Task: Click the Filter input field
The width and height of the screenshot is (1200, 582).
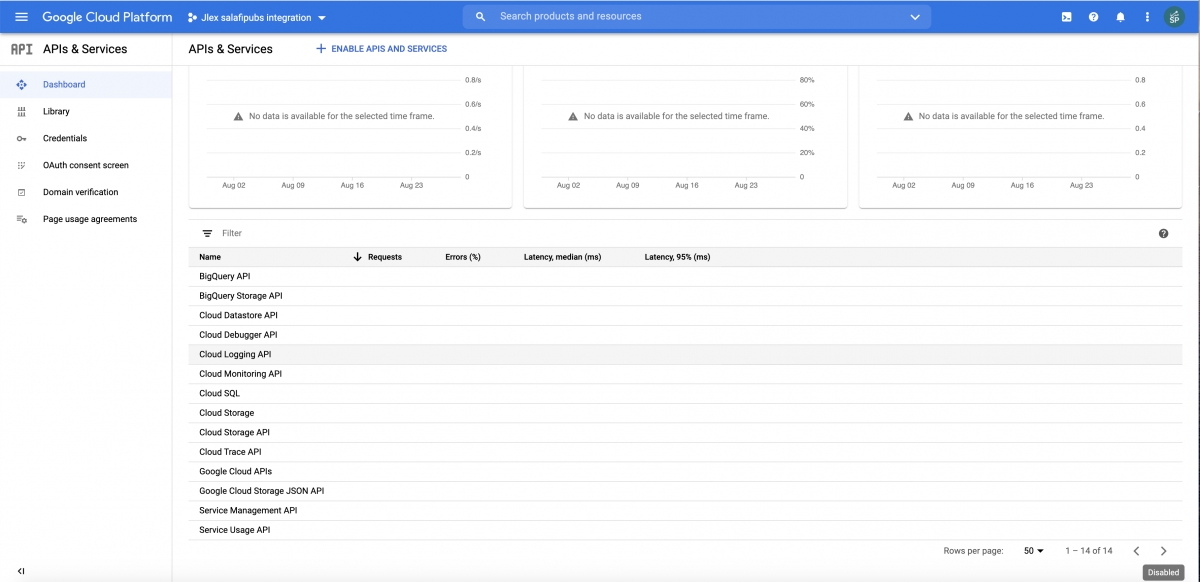Action: pos(500,233)
